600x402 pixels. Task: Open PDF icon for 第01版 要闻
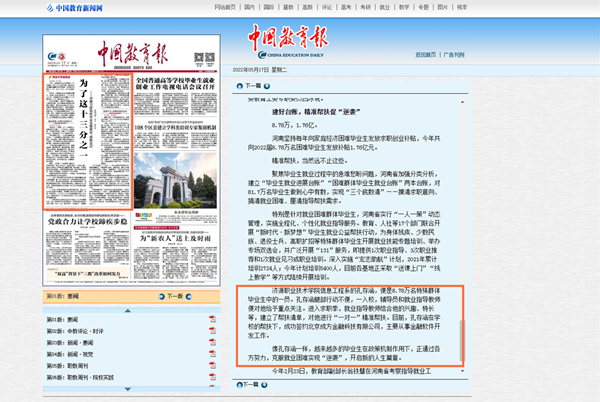click(x=212, y=319)
